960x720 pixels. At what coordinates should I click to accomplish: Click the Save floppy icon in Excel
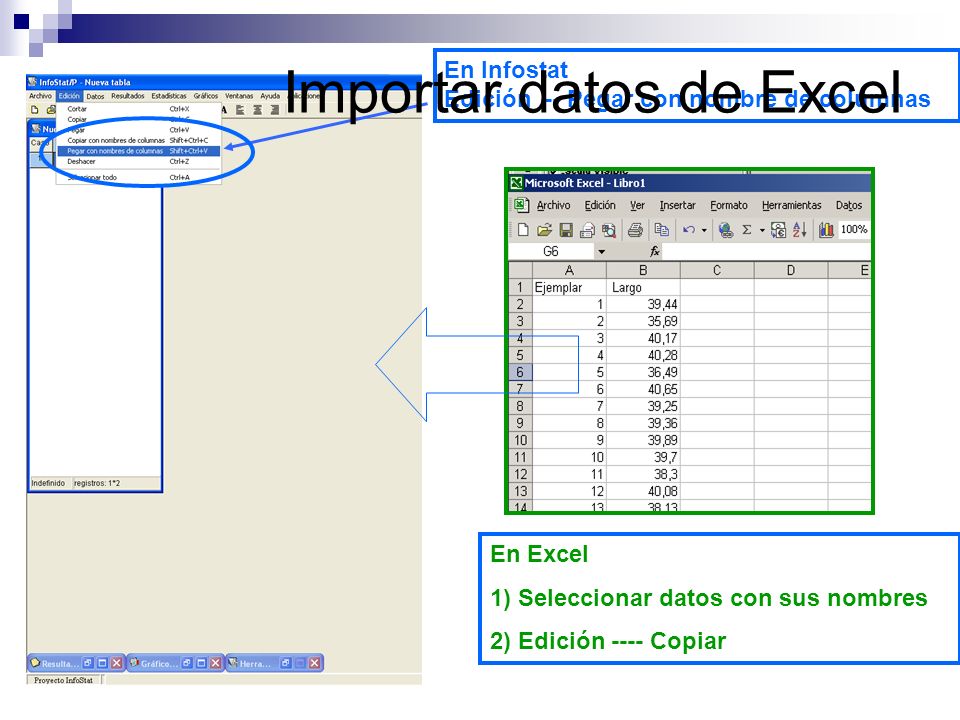tap(566, 230)
